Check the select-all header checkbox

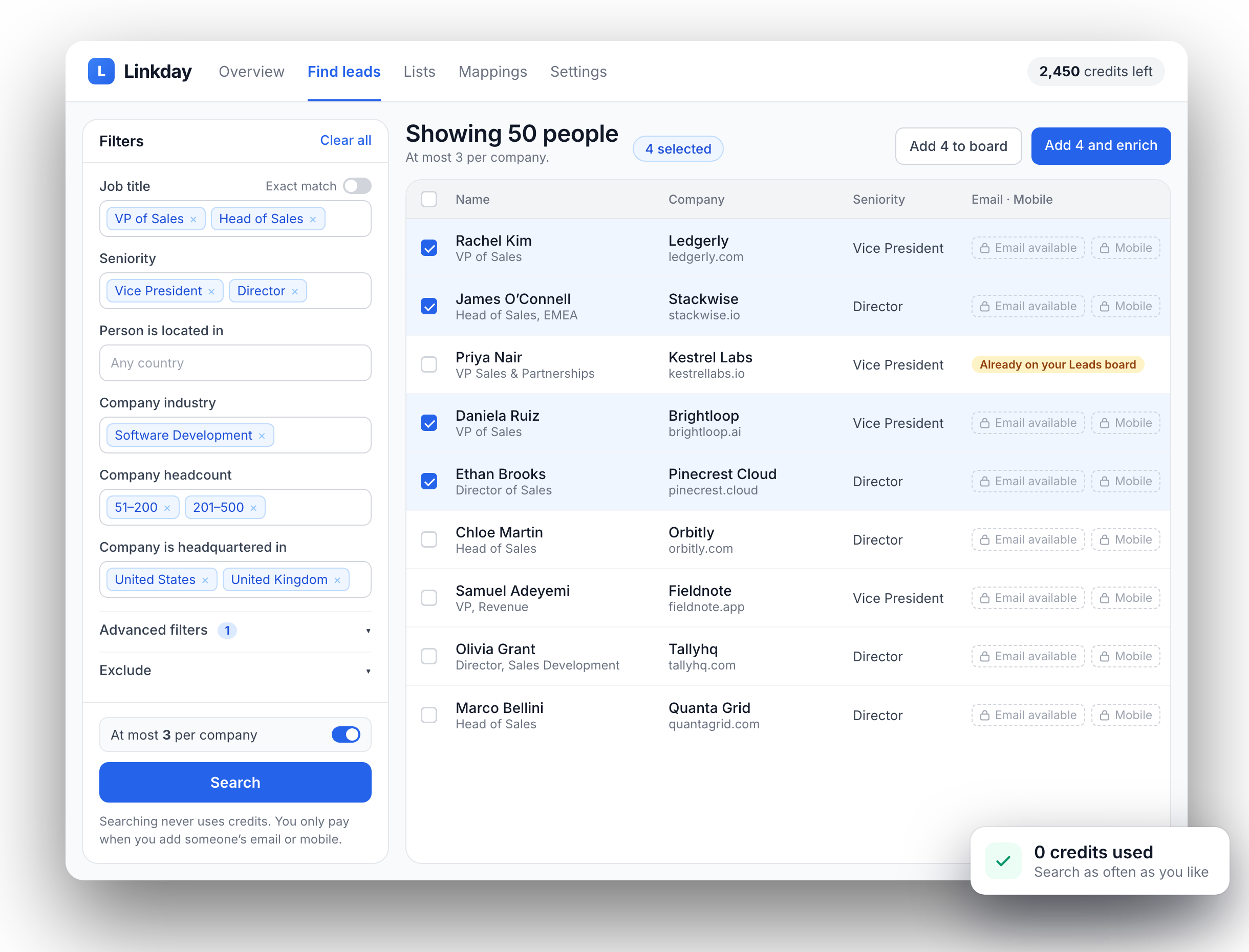coord(429,200)
